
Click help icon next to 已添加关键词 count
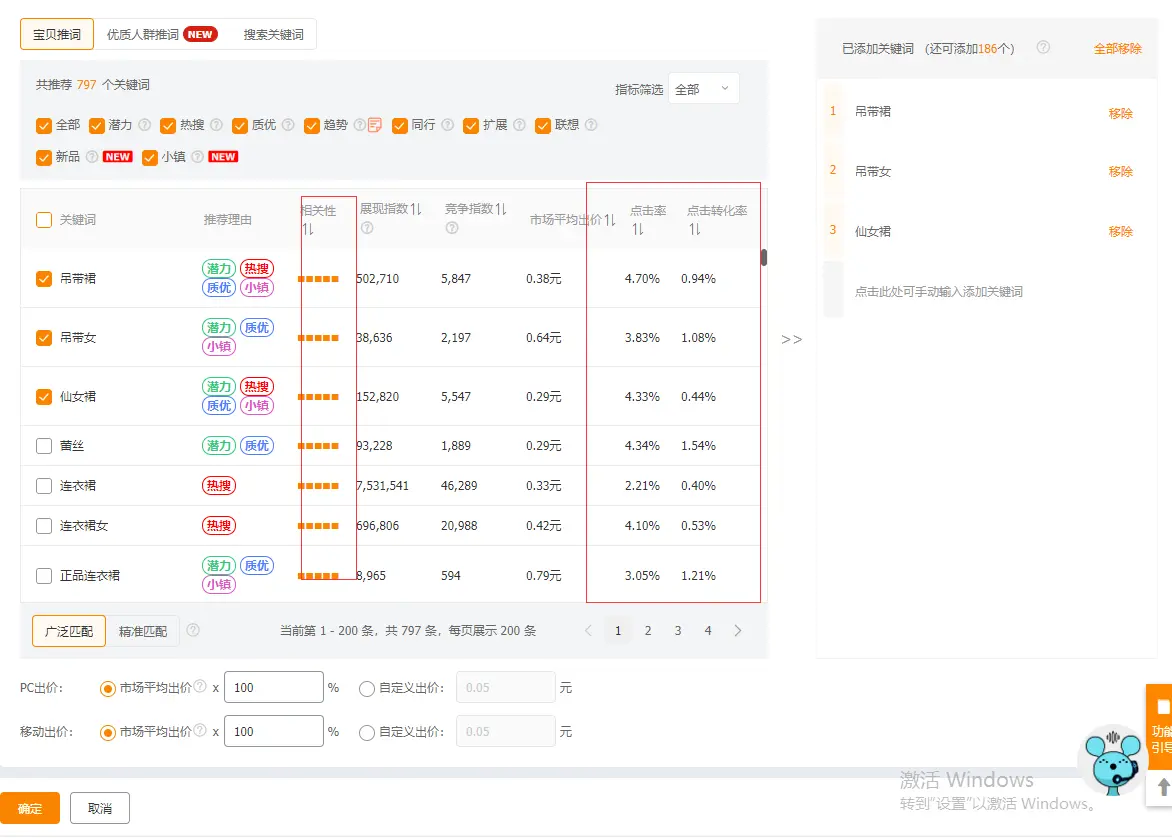pyautogui.click(x=1043, y=47)
